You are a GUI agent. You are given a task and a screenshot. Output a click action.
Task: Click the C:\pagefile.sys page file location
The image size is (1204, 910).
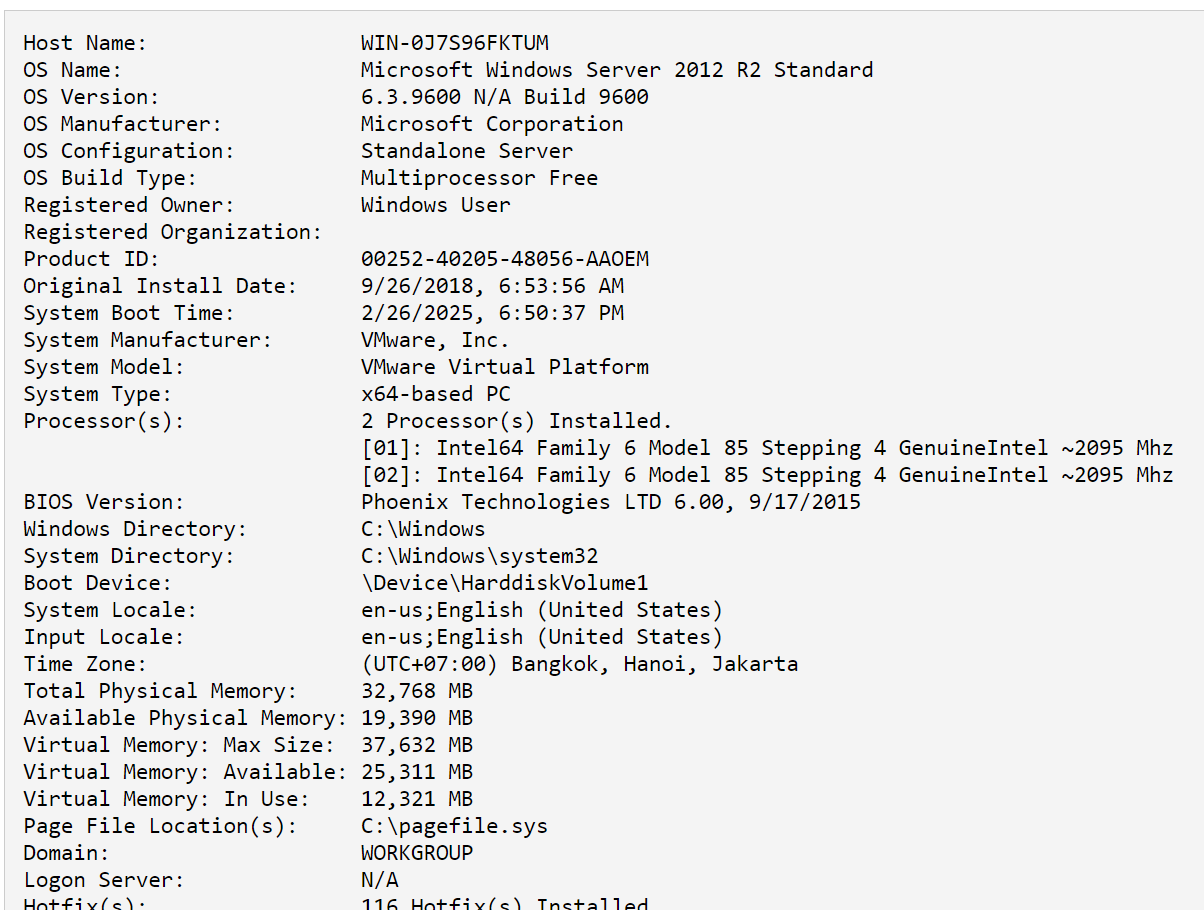click(x=454, y=826)
